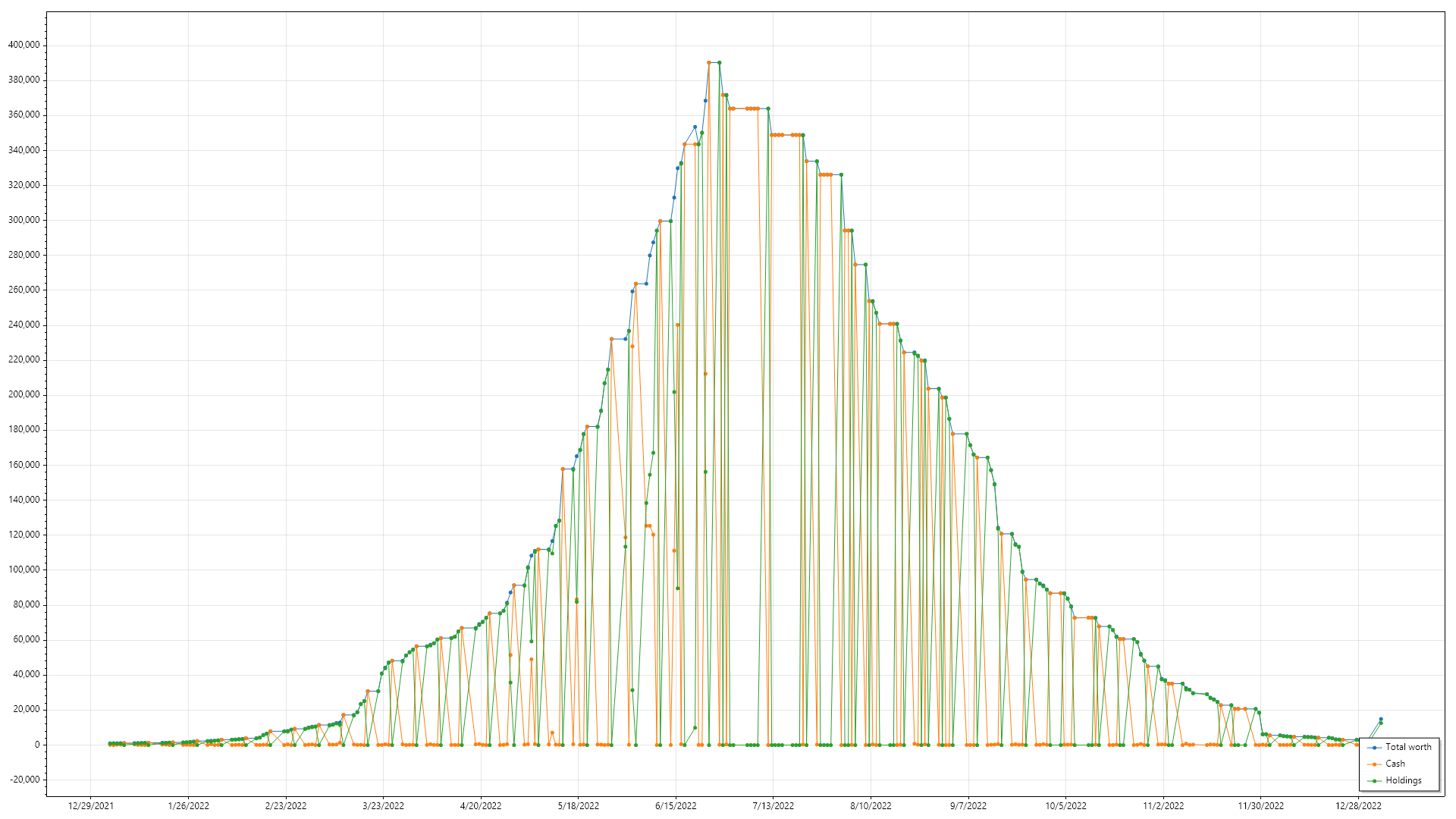Click the 12/29/2021 date label

click(91, 806)
